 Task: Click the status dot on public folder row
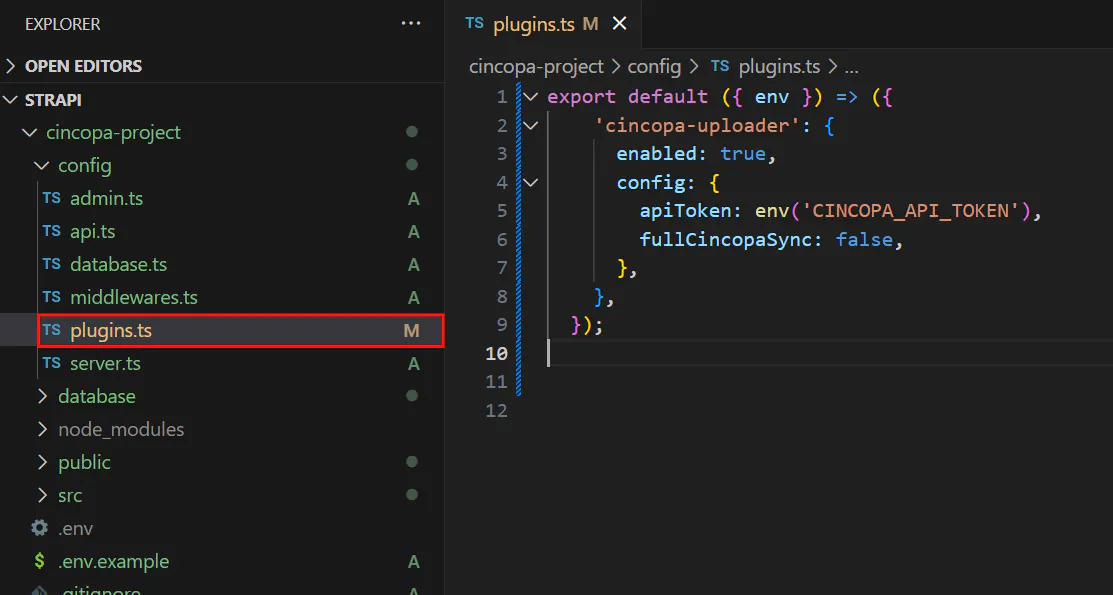pos(412,462)
